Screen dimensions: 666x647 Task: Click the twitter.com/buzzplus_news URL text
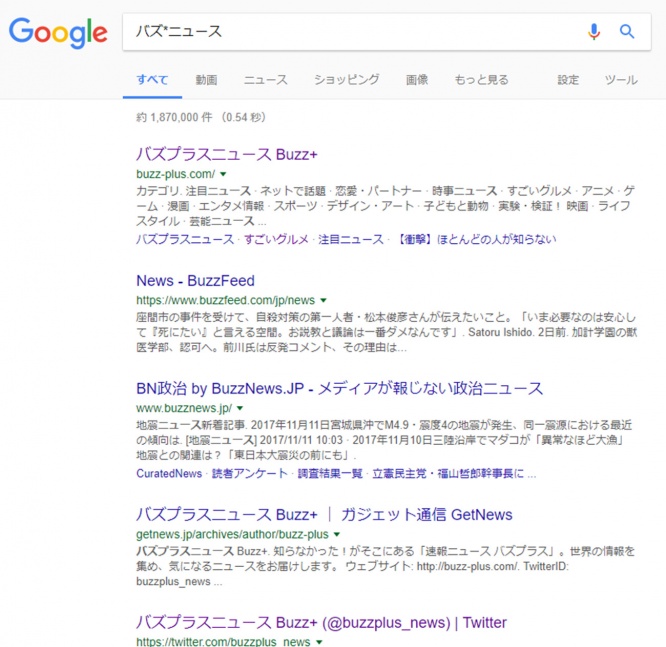pos(223,642)
